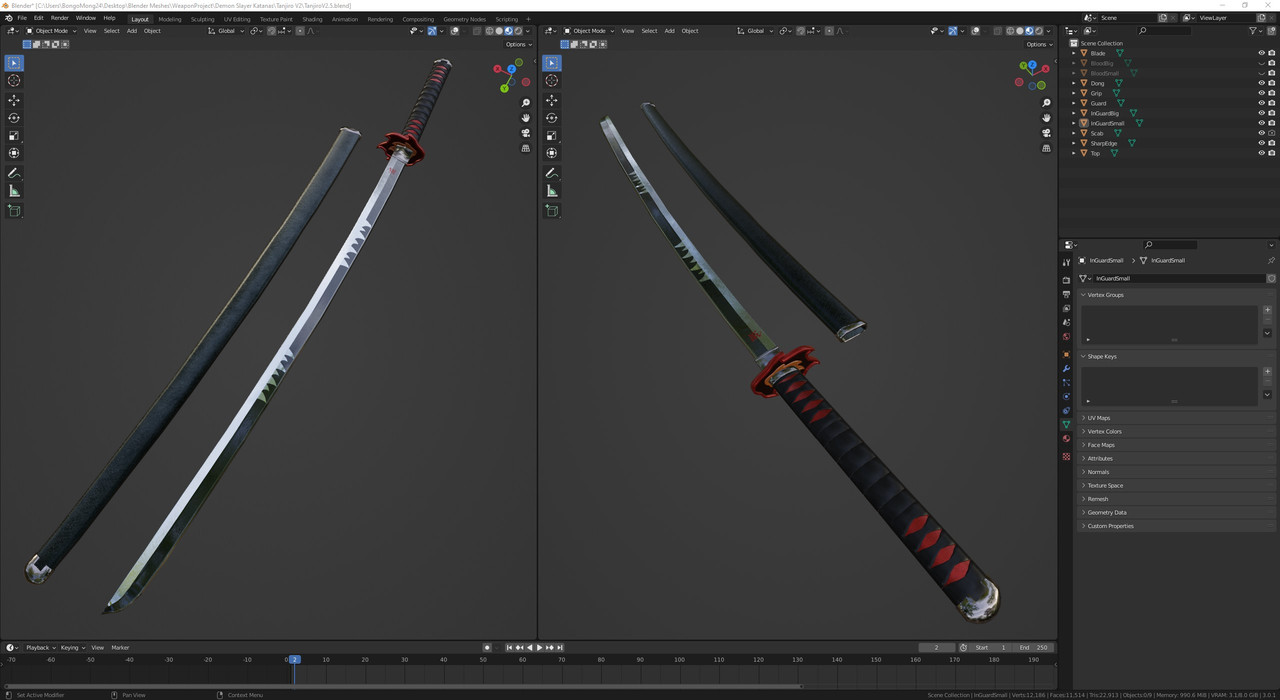Select the Annotate tool in left viewport
This screenshot has width=1280, height=700.
coord(14,173)
